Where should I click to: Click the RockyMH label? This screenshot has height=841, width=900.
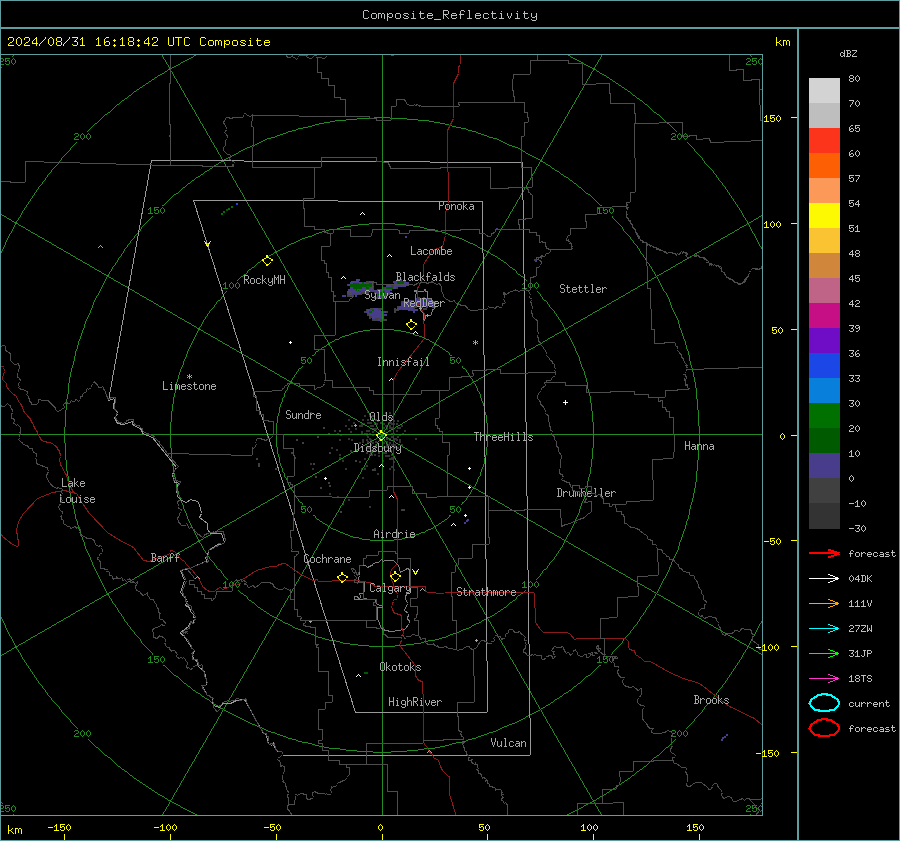tap(264, 280)
